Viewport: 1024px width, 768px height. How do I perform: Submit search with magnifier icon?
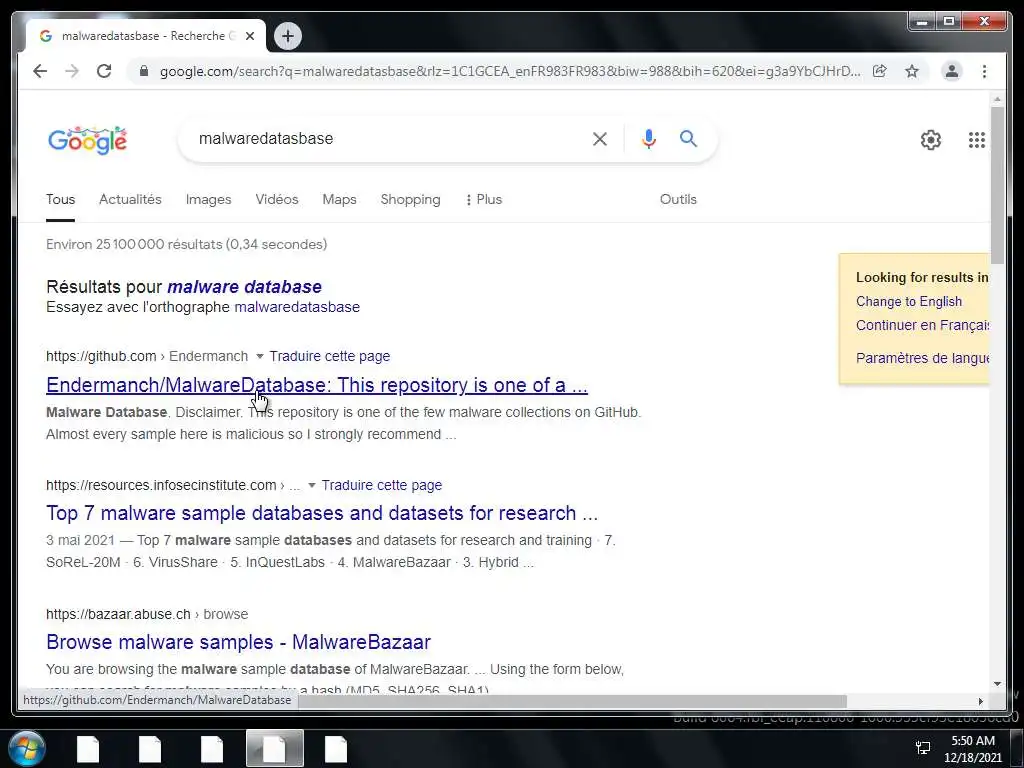point(688,138)
